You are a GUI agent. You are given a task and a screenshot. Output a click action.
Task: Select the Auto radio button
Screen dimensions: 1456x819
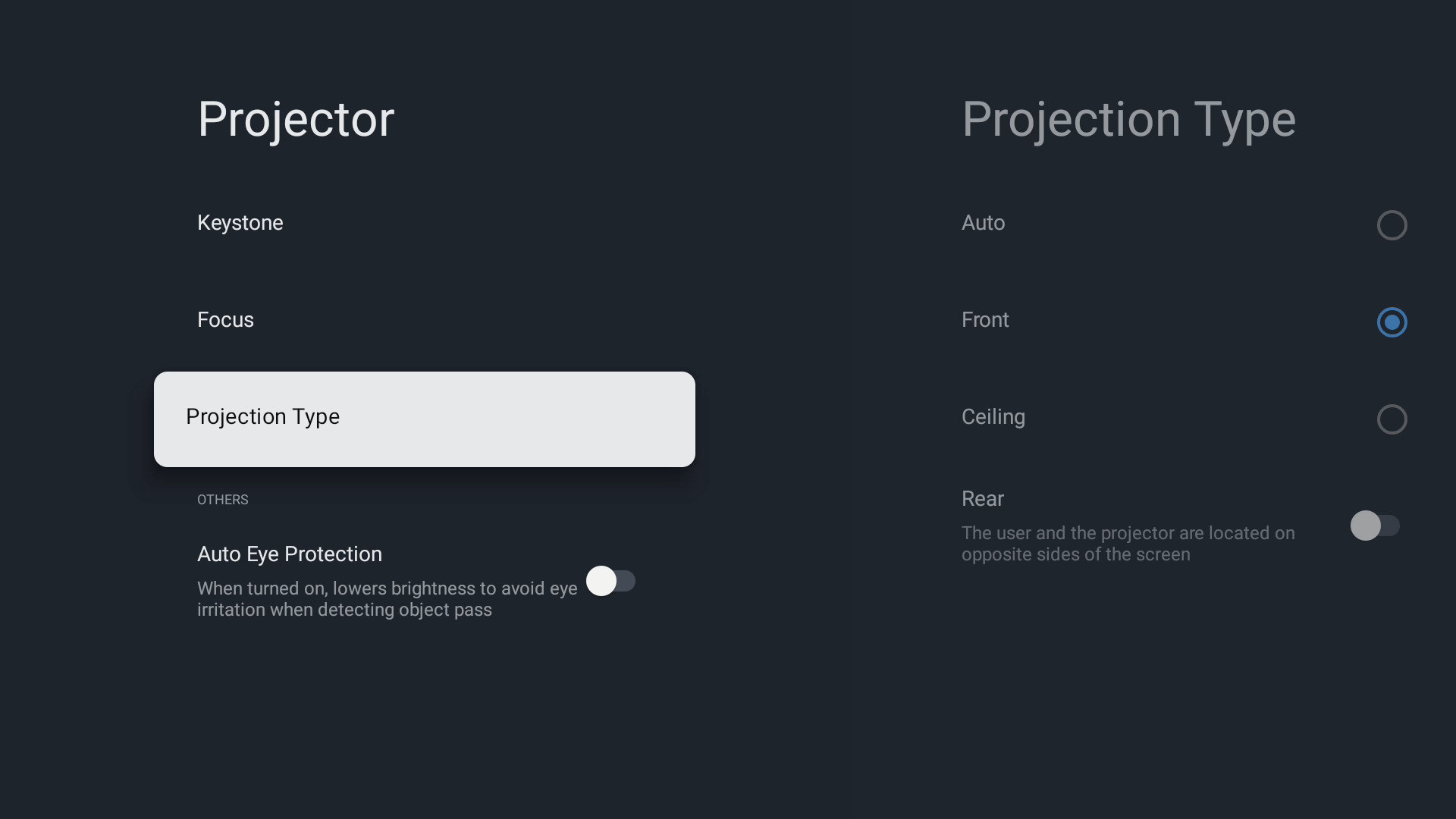pos(1392,225)
